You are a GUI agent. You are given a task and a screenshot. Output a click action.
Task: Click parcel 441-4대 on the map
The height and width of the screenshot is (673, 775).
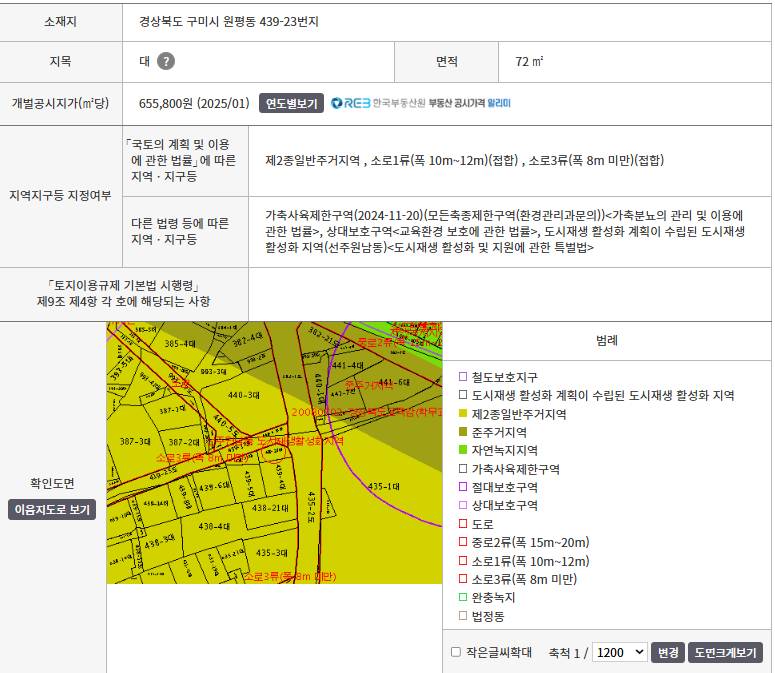click(347, 365)
